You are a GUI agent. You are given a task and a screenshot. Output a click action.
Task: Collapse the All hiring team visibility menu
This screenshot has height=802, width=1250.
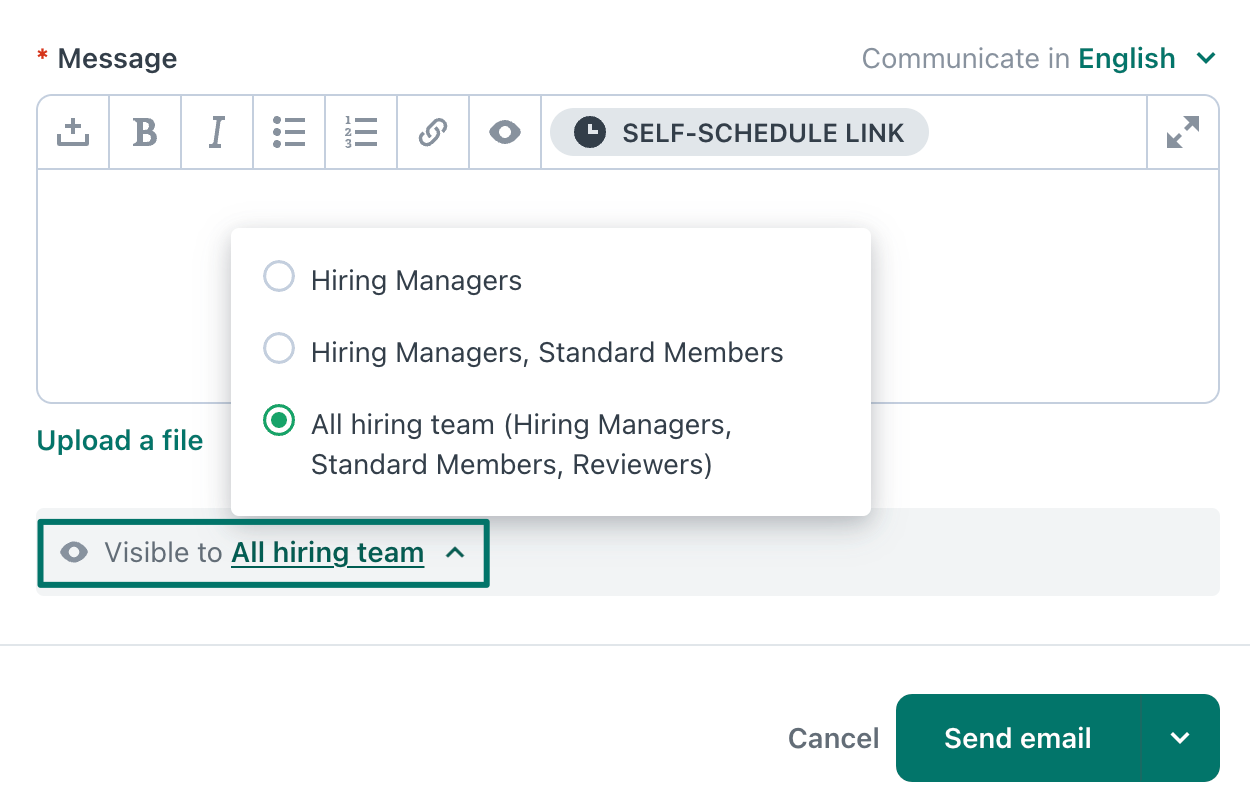click(456, 552)
